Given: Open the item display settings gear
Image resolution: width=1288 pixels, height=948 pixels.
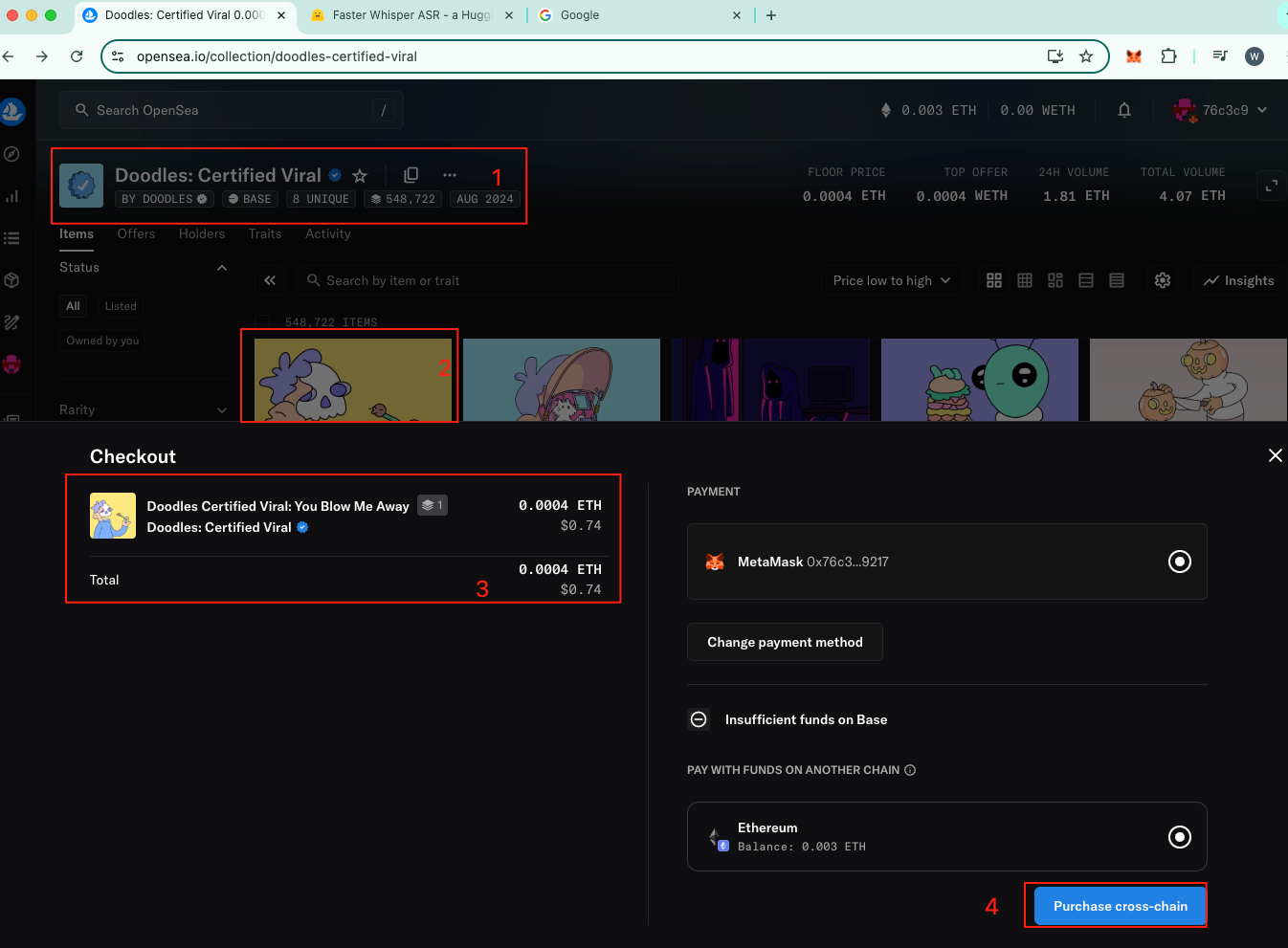Looking at the screenshot, I should (1163, 280).
